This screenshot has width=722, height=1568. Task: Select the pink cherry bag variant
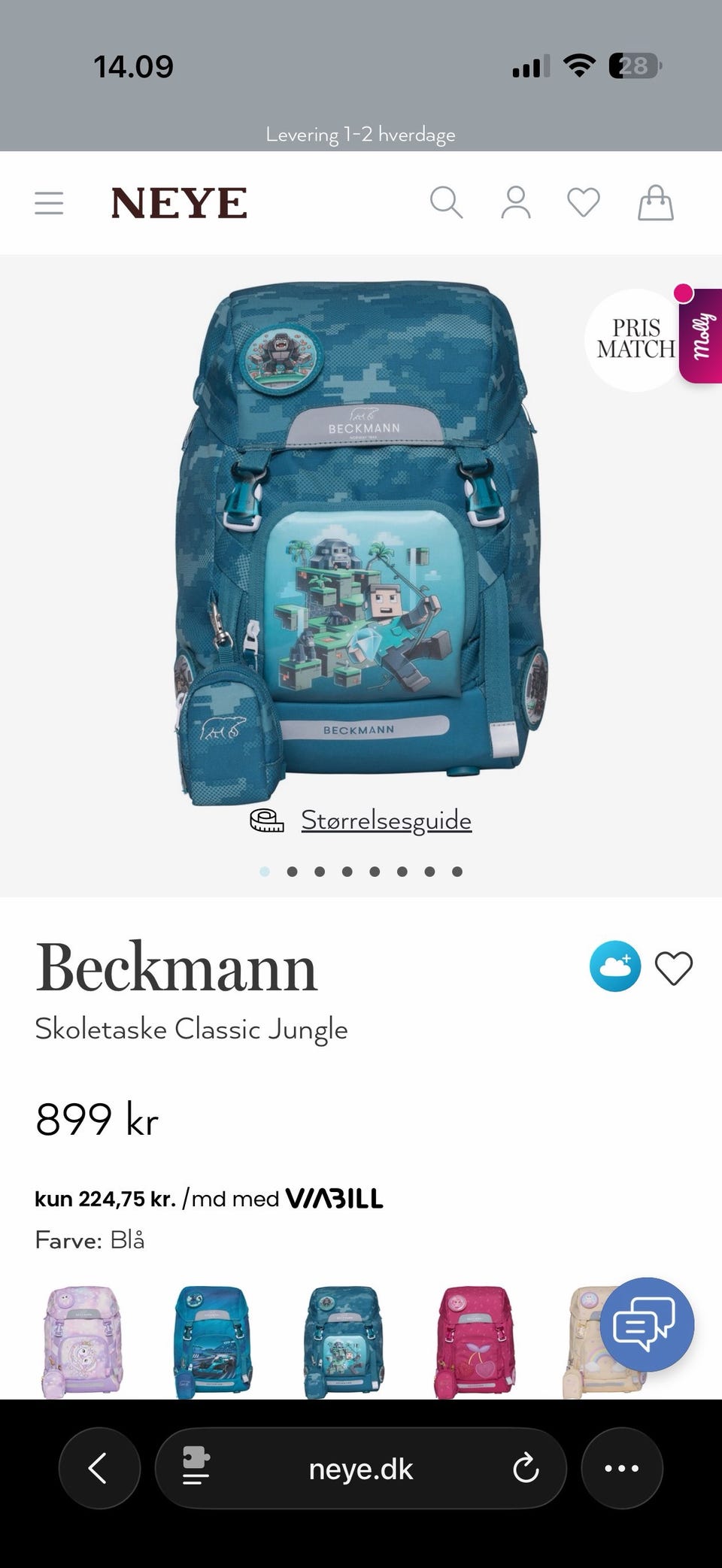pos(474,1342)
